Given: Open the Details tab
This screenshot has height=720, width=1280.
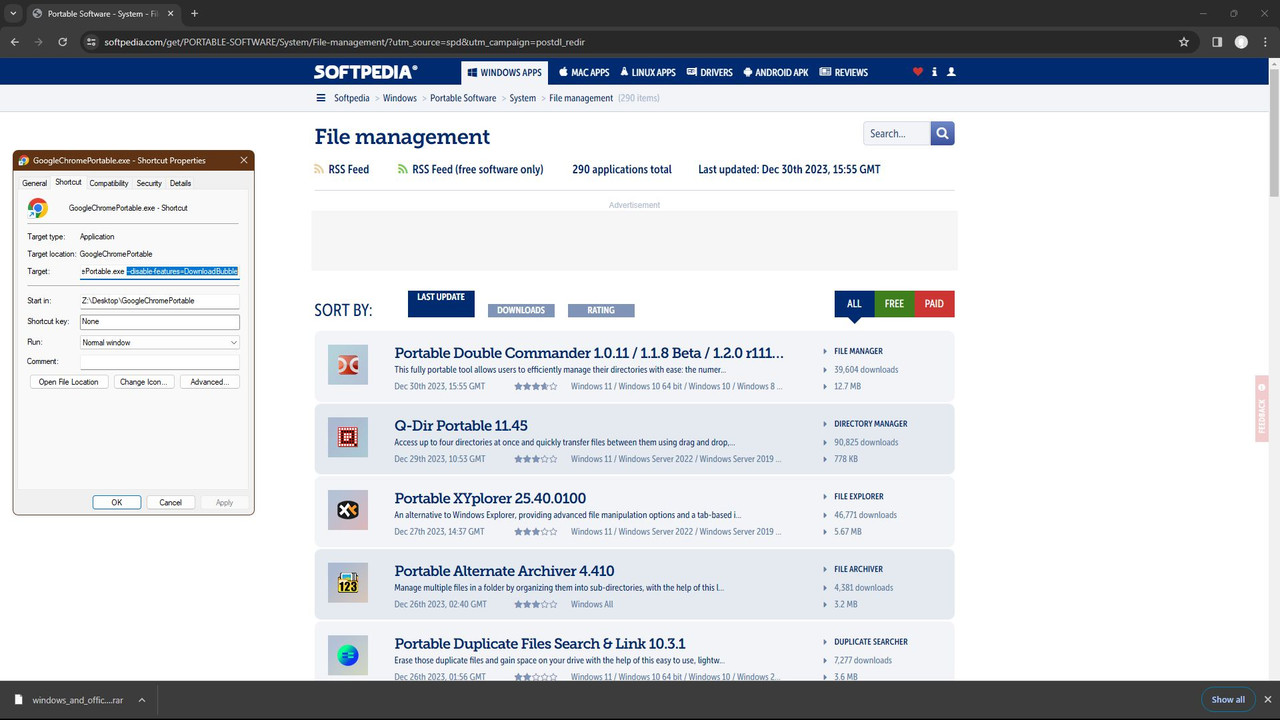Looking at the screenshot, I should (x=180, y=183).
